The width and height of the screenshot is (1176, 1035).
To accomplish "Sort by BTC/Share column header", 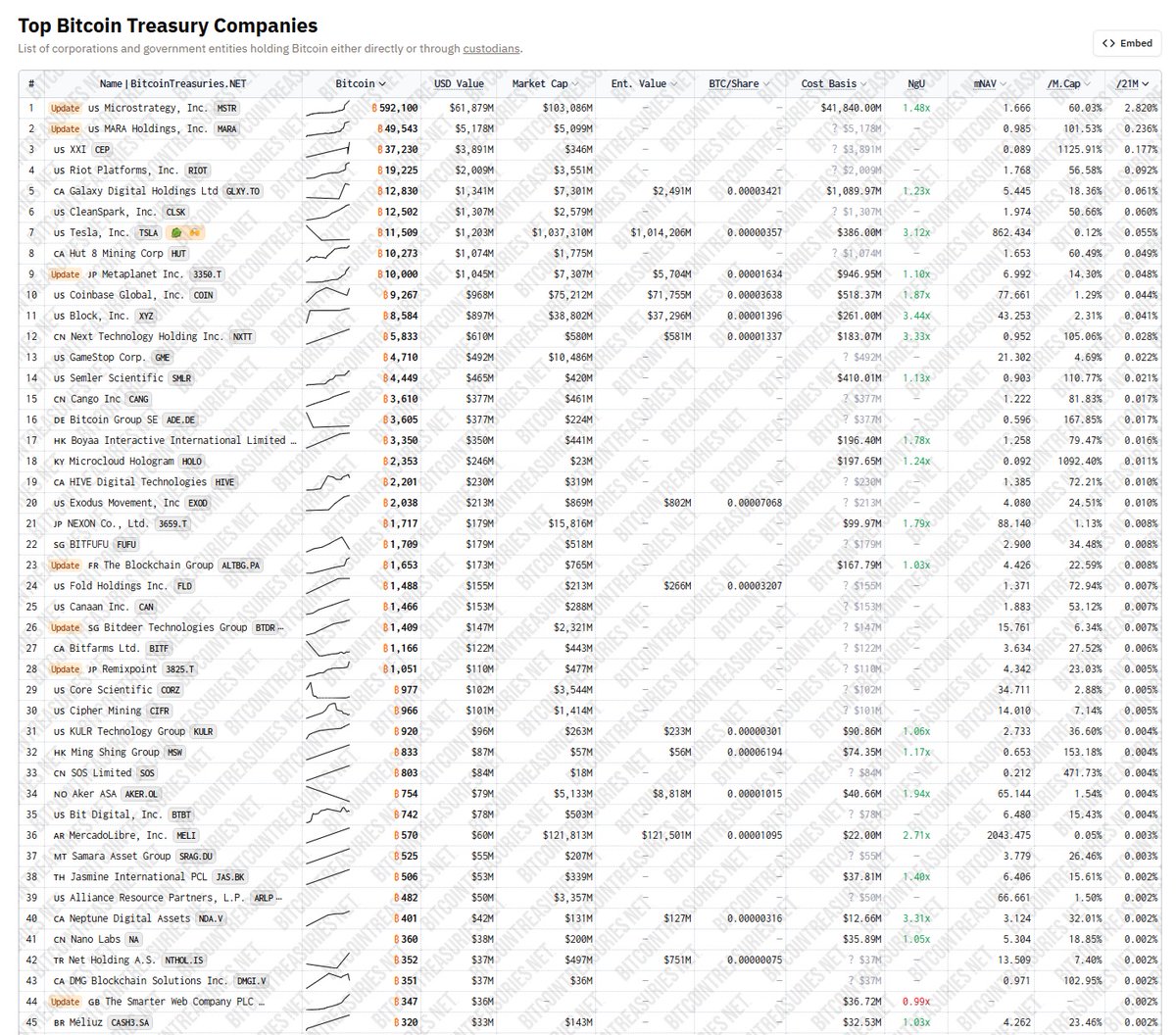I will 739,84.
